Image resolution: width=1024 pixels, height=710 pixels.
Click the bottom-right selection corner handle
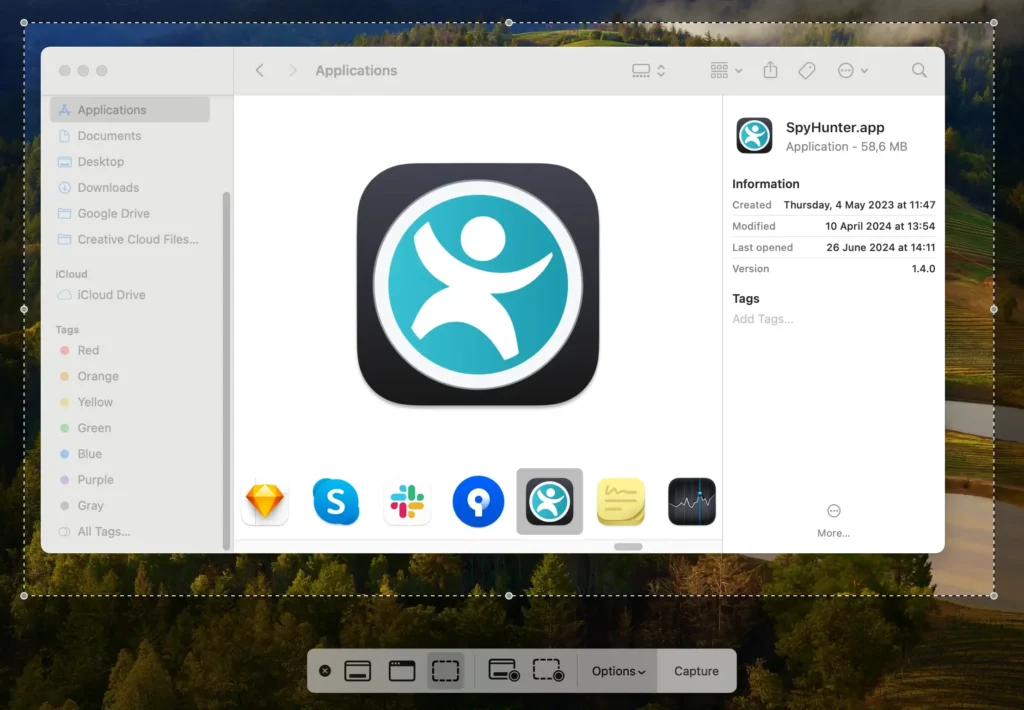(994, 596)
